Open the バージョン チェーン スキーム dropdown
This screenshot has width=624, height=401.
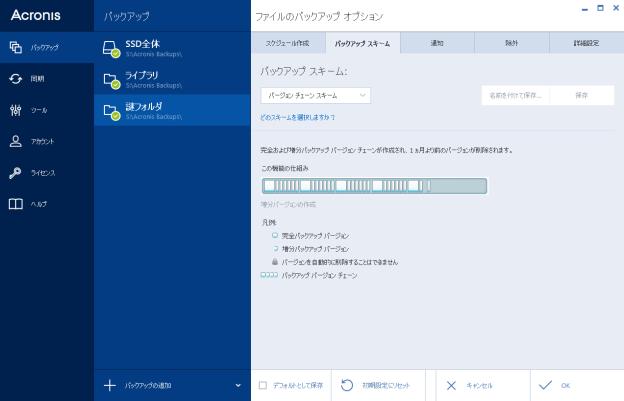pos(316,95)
